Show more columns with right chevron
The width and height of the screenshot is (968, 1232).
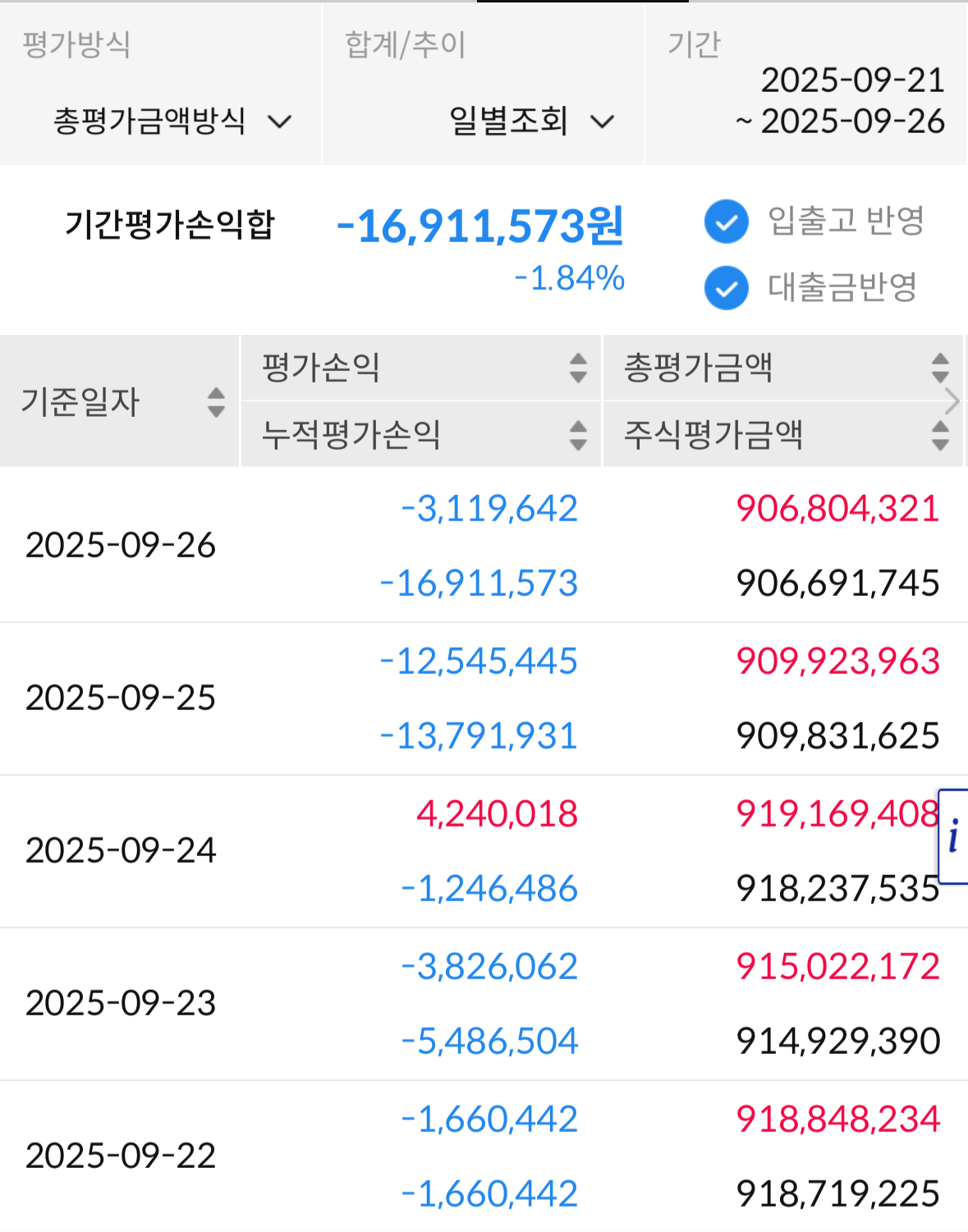click(x=952, y=401)
